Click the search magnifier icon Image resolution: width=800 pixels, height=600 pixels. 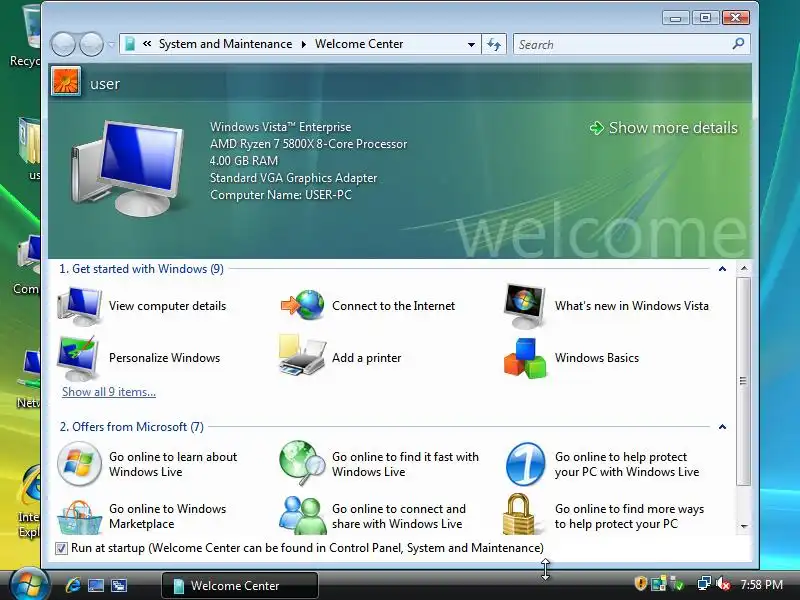pyautogui.click(x=738, y=44)
